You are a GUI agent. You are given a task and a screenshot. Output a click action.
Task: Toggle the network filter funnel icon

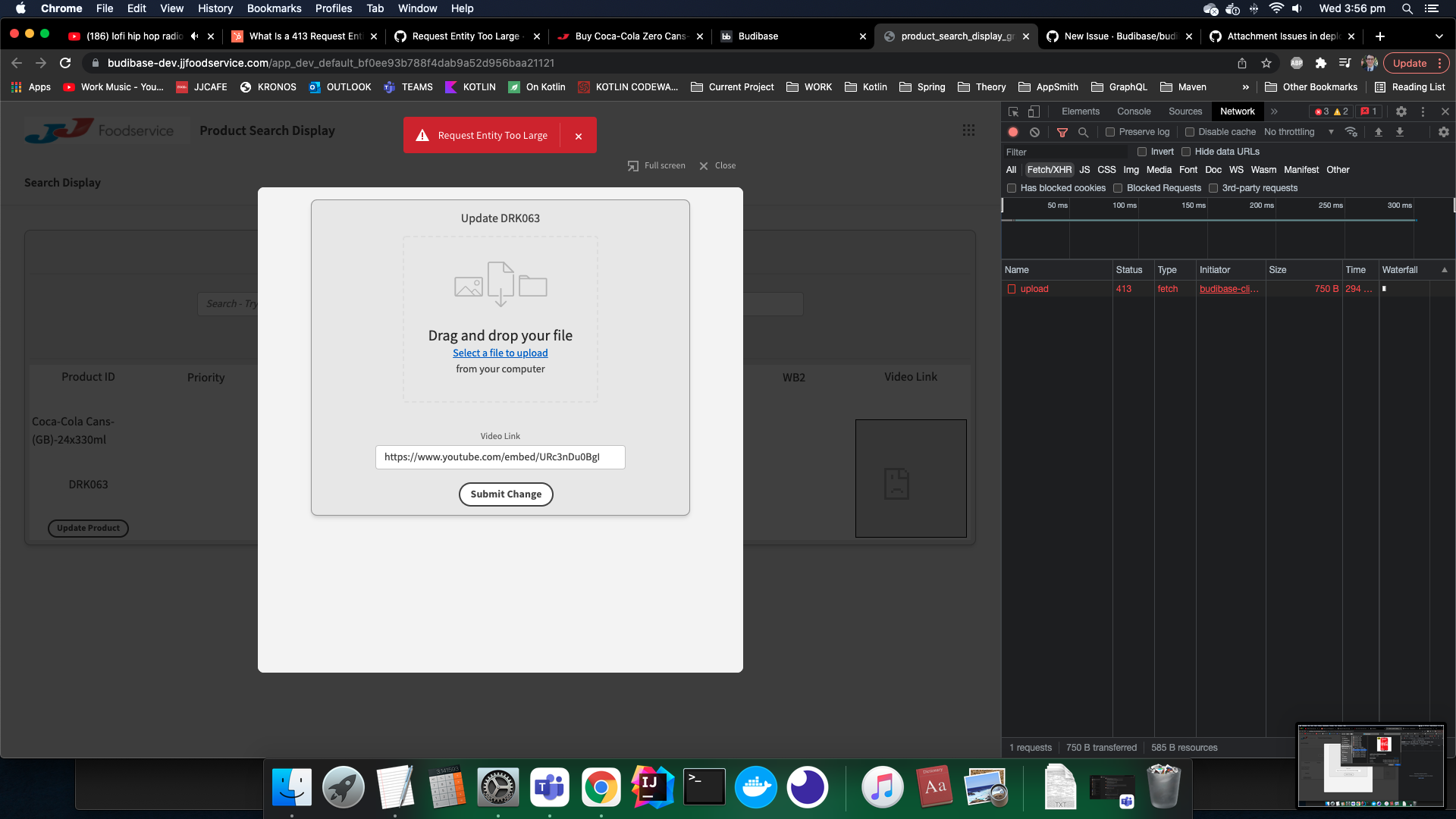coord(1062,132)
